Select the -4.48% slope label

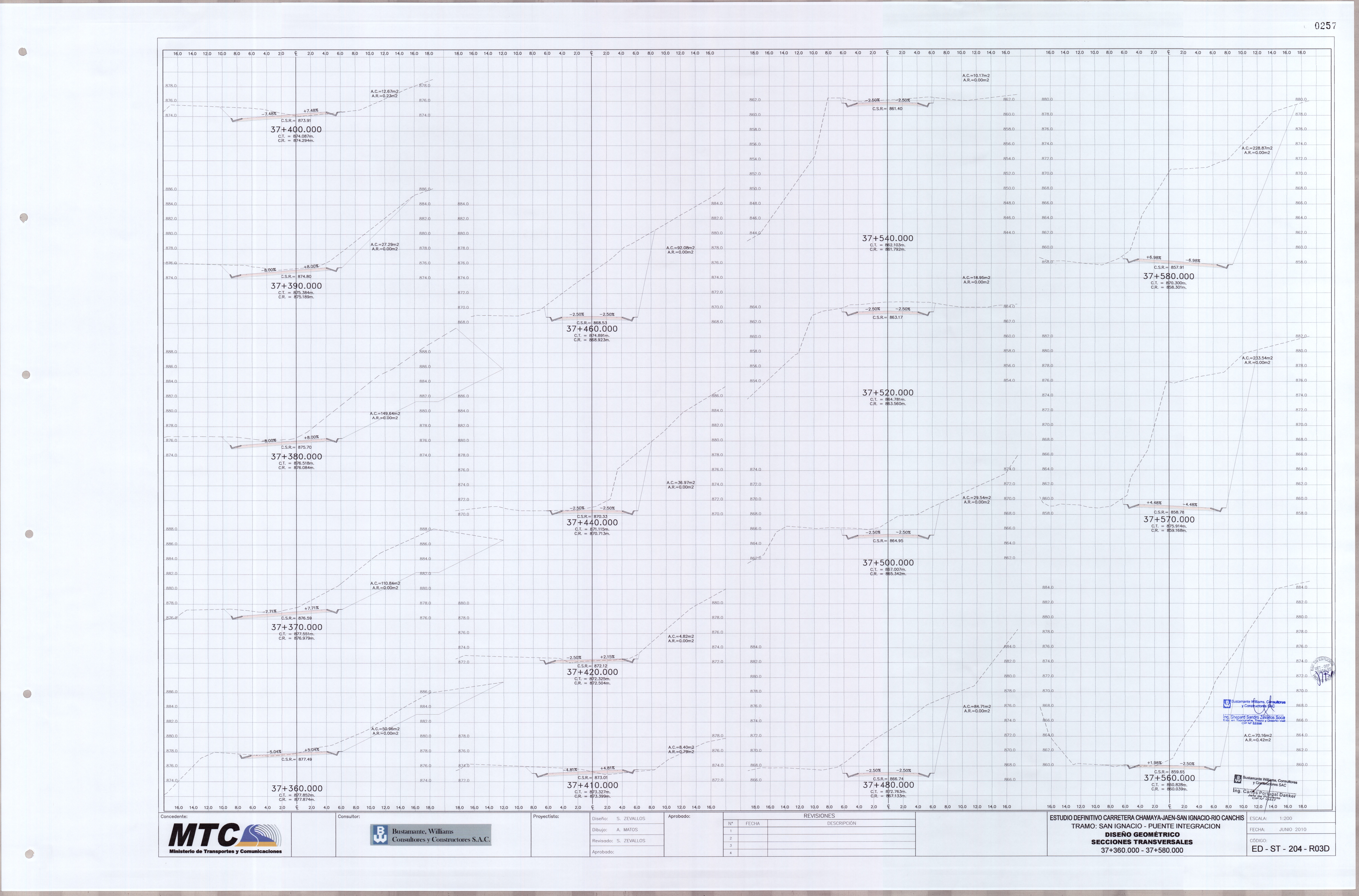pos(1190,505)
